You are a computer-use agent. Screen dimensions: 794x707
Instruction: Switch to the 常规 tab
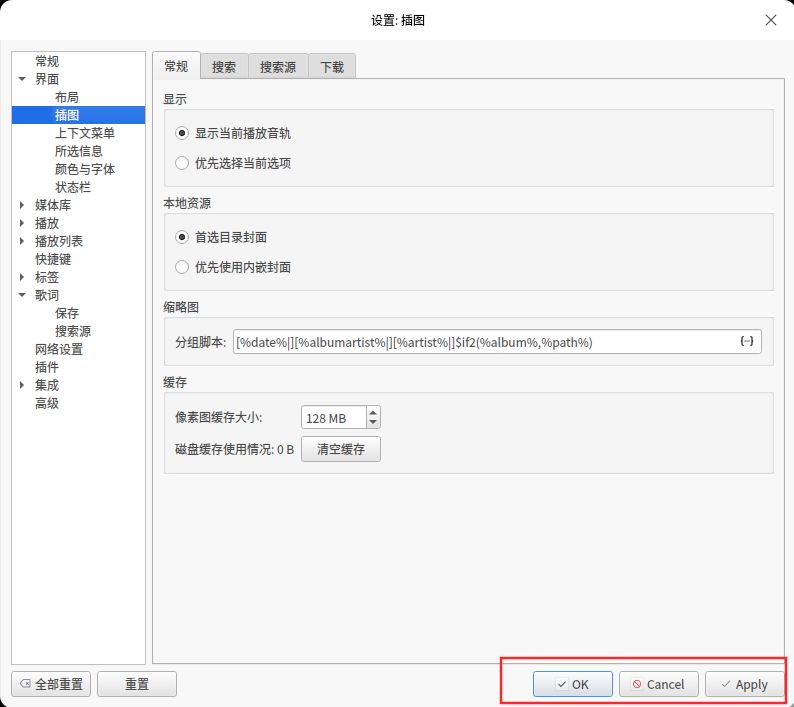176,66
